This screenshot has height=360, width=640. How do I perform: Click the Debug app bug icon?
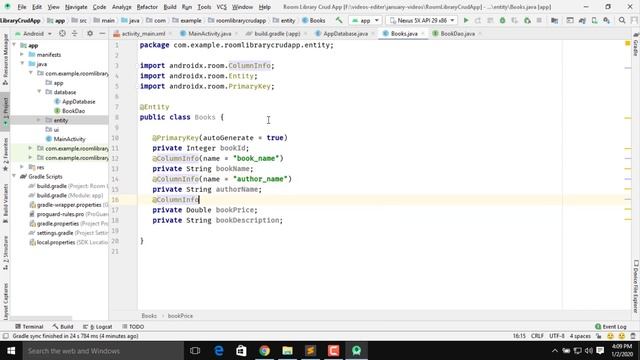pos(502,20)
